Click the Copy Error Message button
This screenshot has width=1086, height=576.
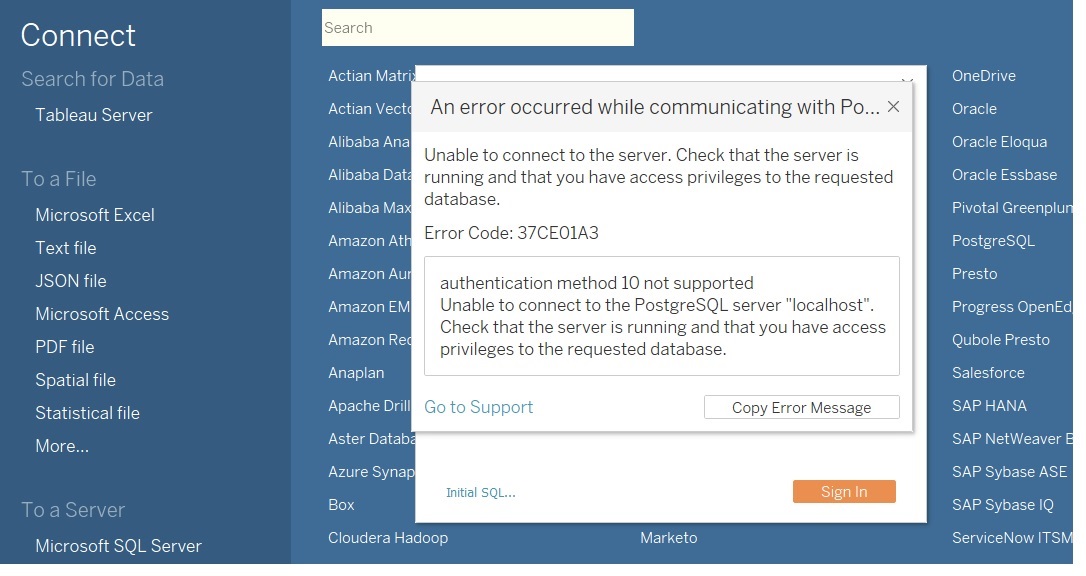click(801, 407)
